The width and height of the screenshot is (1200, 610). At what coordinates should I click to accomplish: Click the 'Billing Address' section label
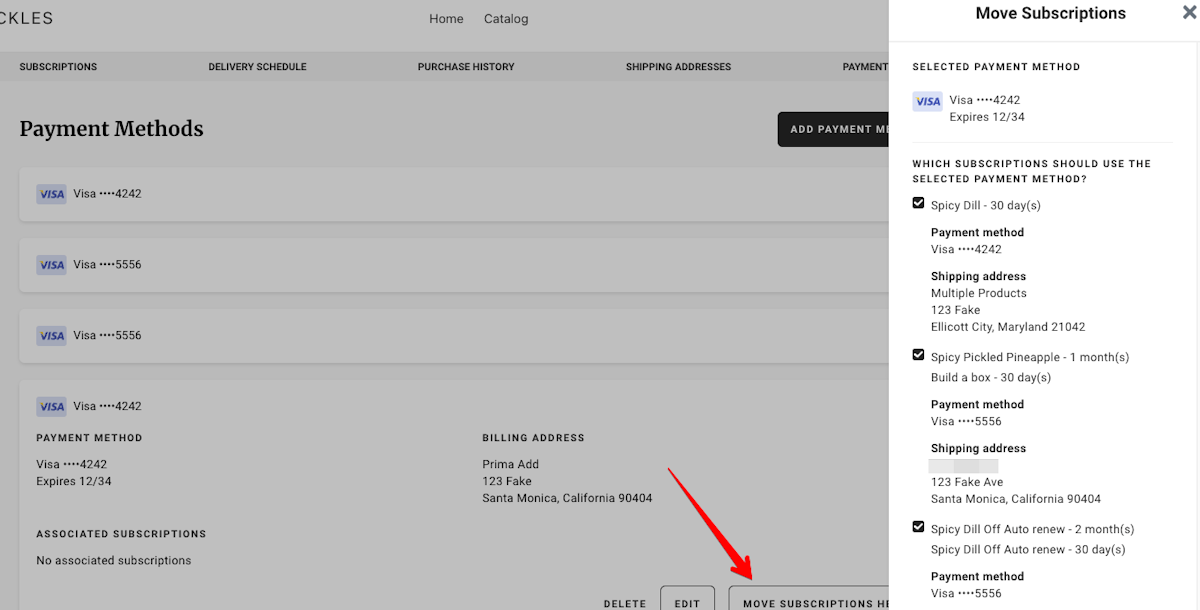coord(533,438)
